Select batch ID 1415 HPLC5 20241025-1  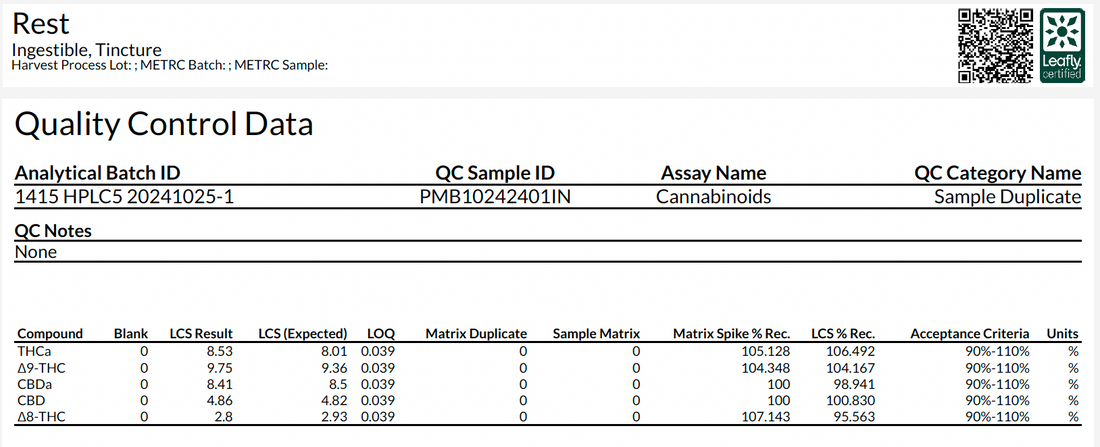point(124,197)
